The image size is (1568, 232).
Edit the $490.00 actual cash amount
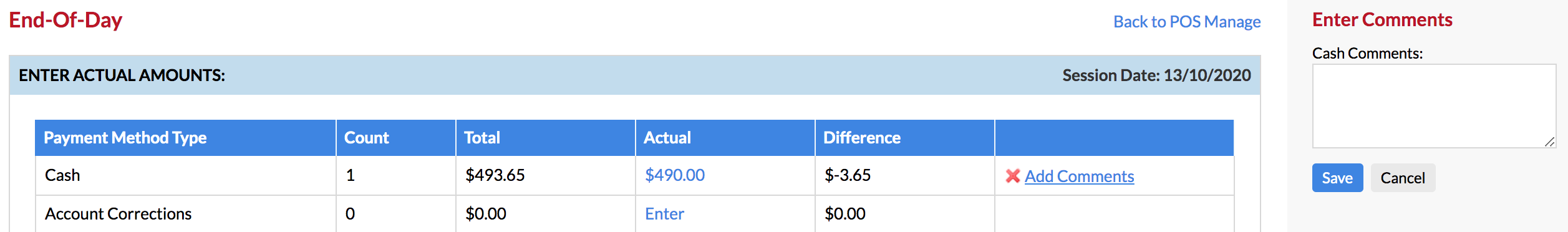click(x=675, y=175)
